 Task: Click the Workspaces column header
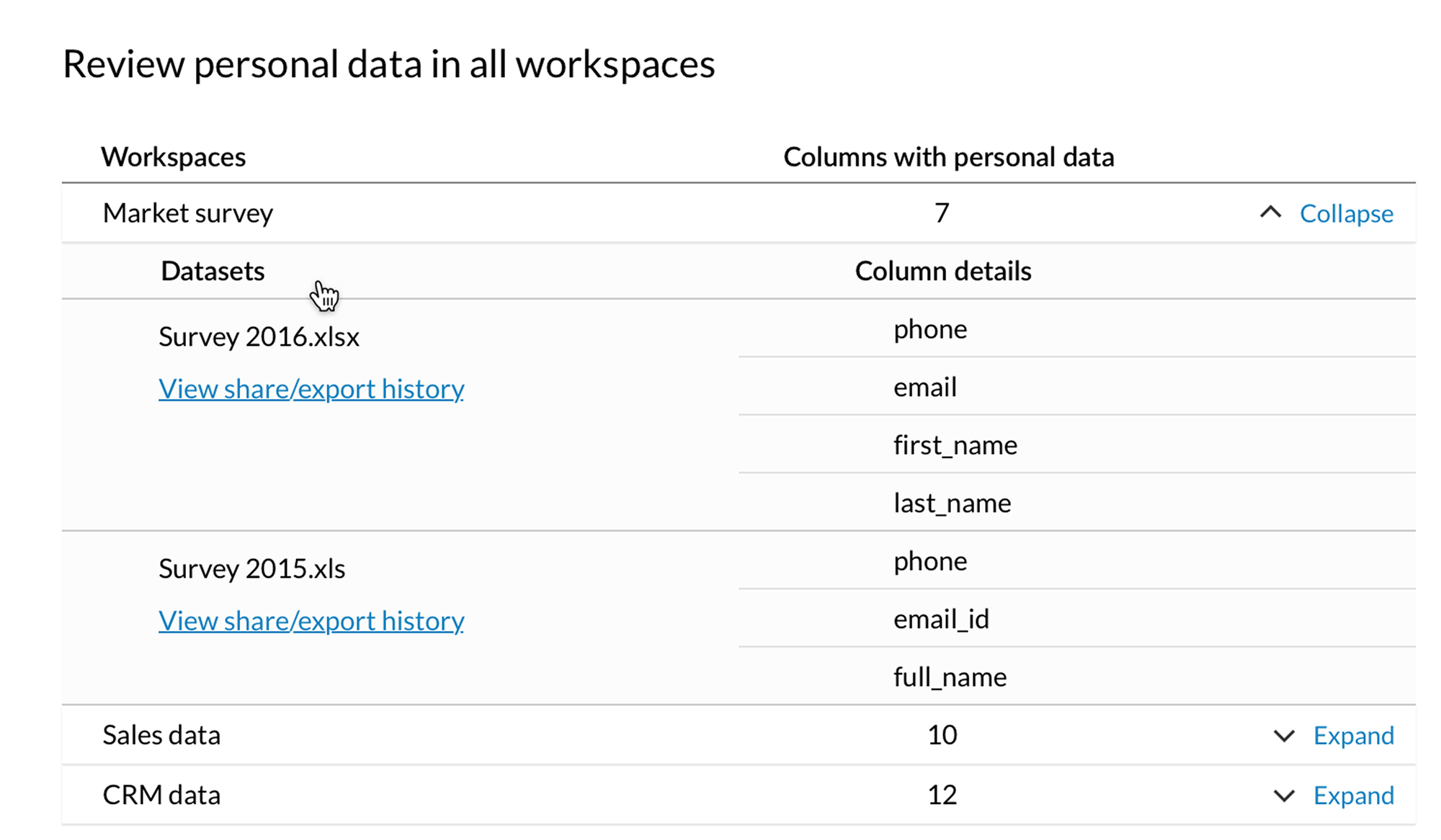click(174, 157)
